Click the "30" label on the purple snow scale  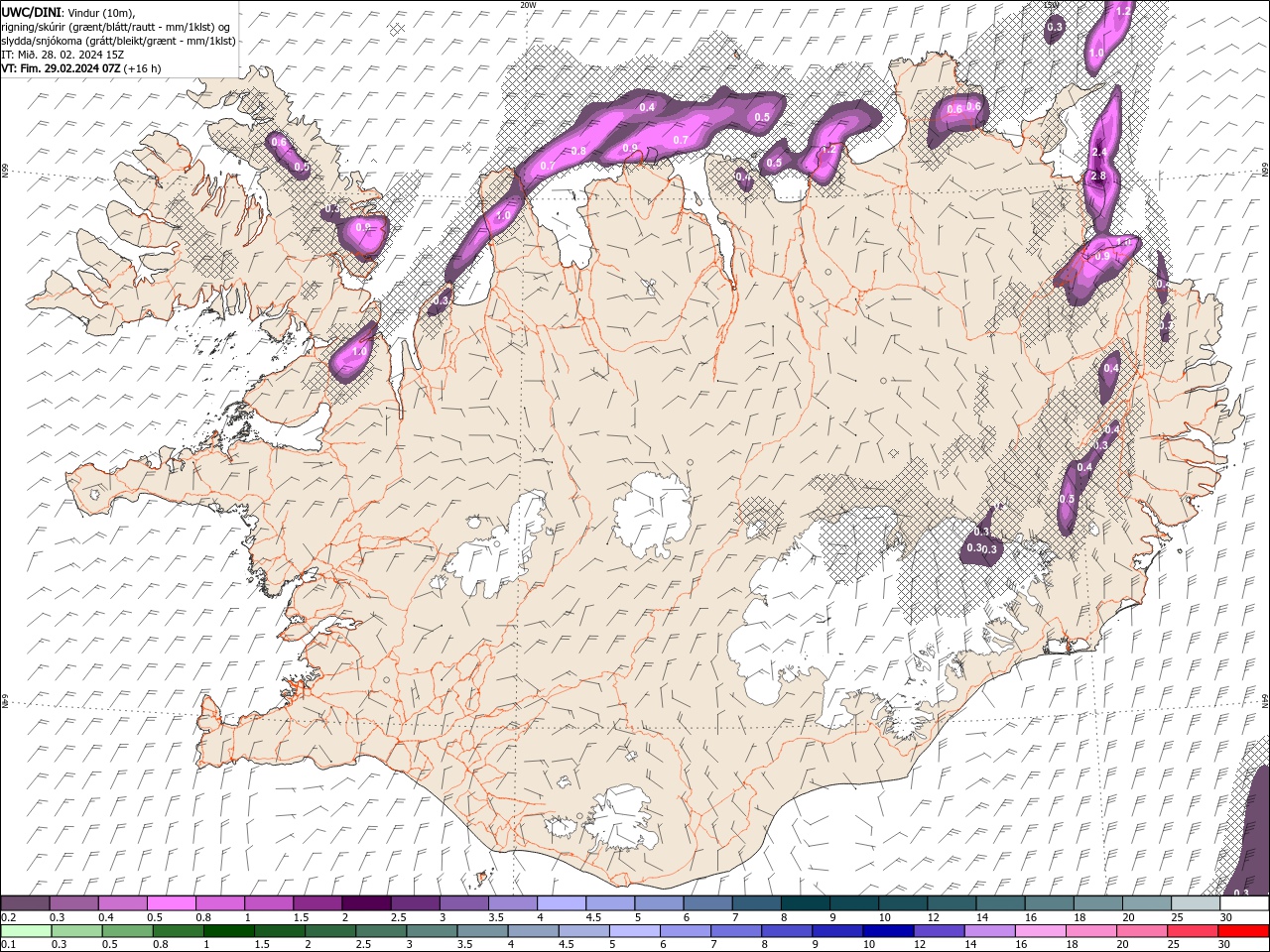click(1225, 917)
